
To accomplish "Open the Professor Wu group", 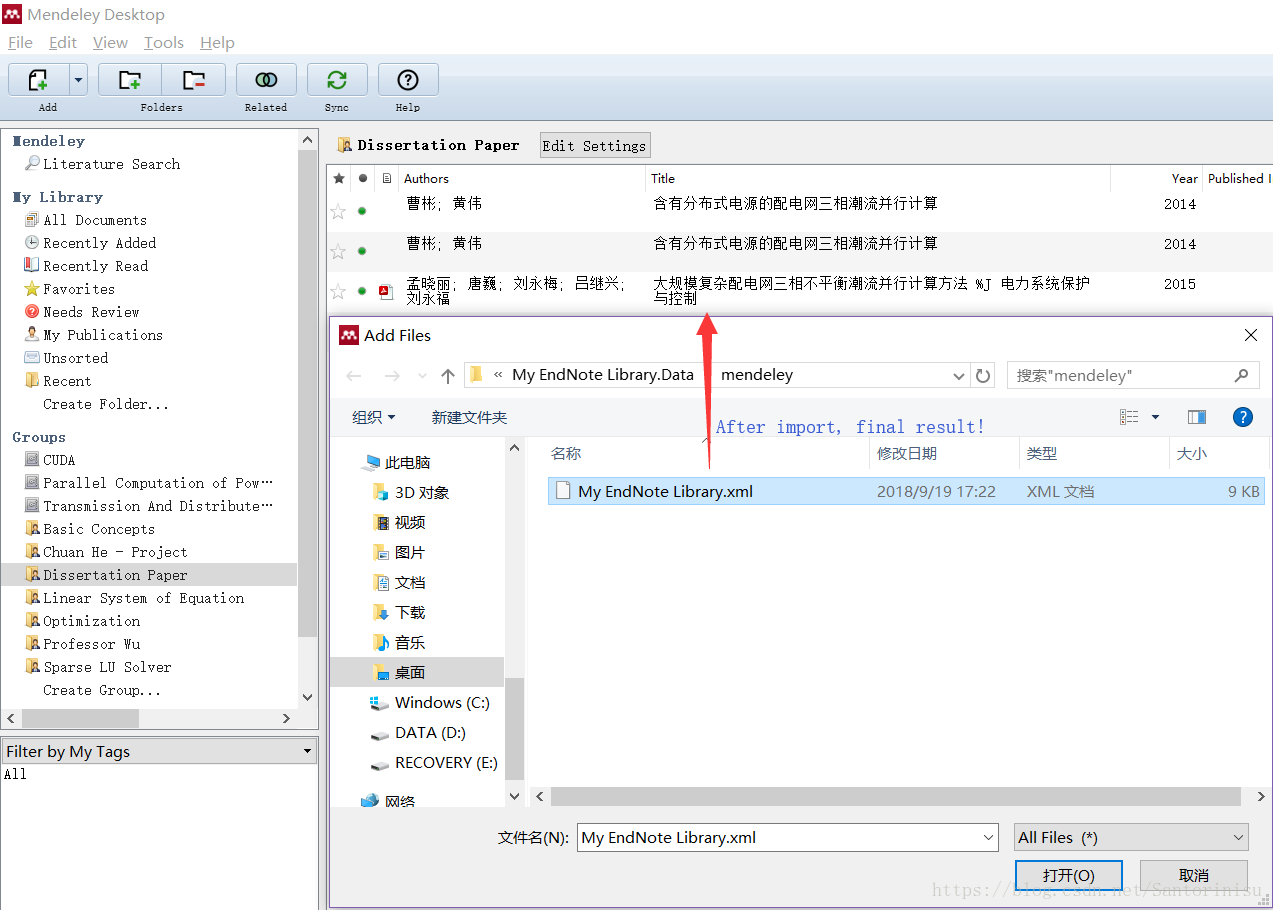I will coord(91,644).
